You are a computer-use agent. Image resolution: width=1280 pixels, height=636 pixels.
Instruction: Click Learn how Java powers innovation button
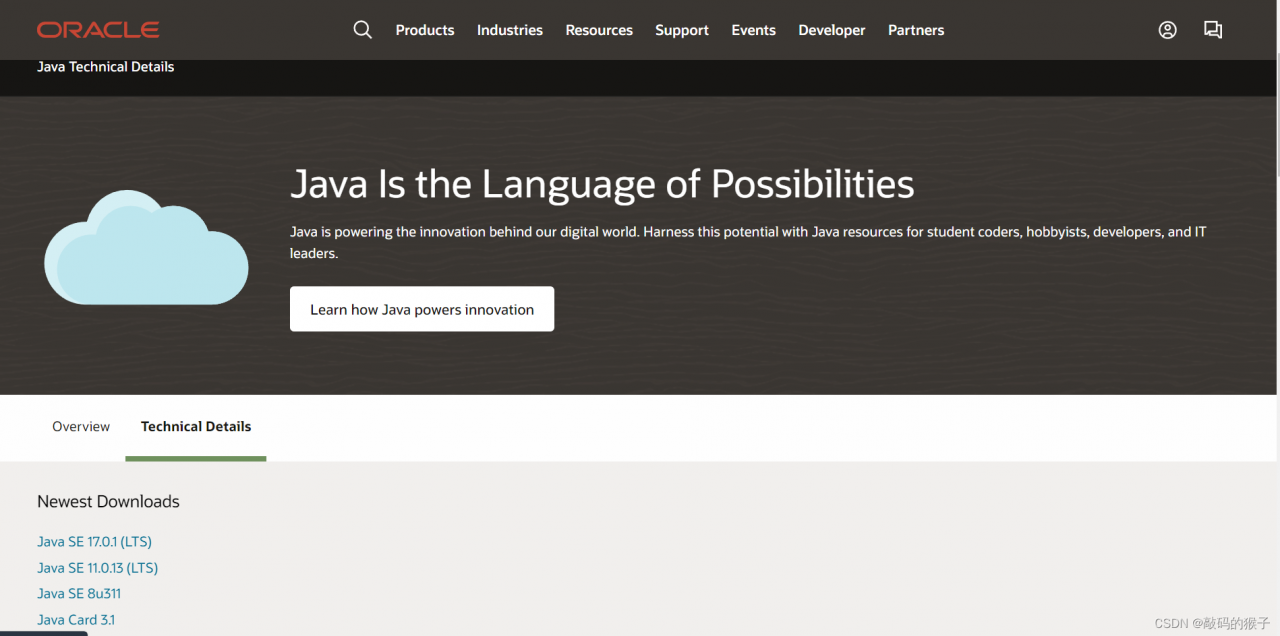(422, 309)
